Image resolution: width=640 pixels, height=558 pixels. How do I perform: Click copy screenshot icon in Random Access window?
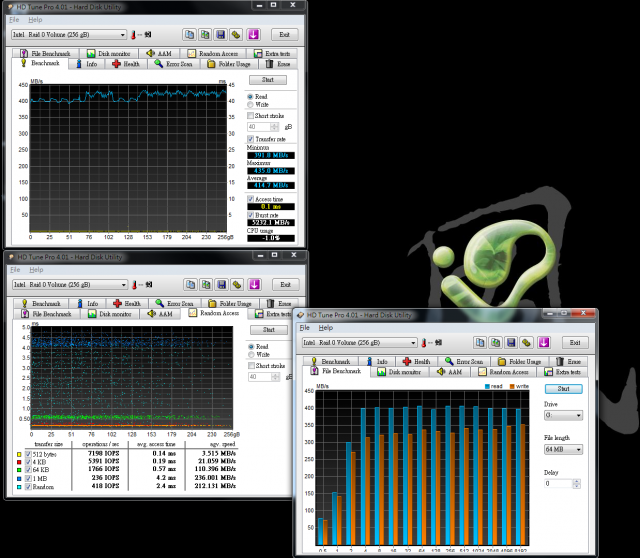point(206,285)
